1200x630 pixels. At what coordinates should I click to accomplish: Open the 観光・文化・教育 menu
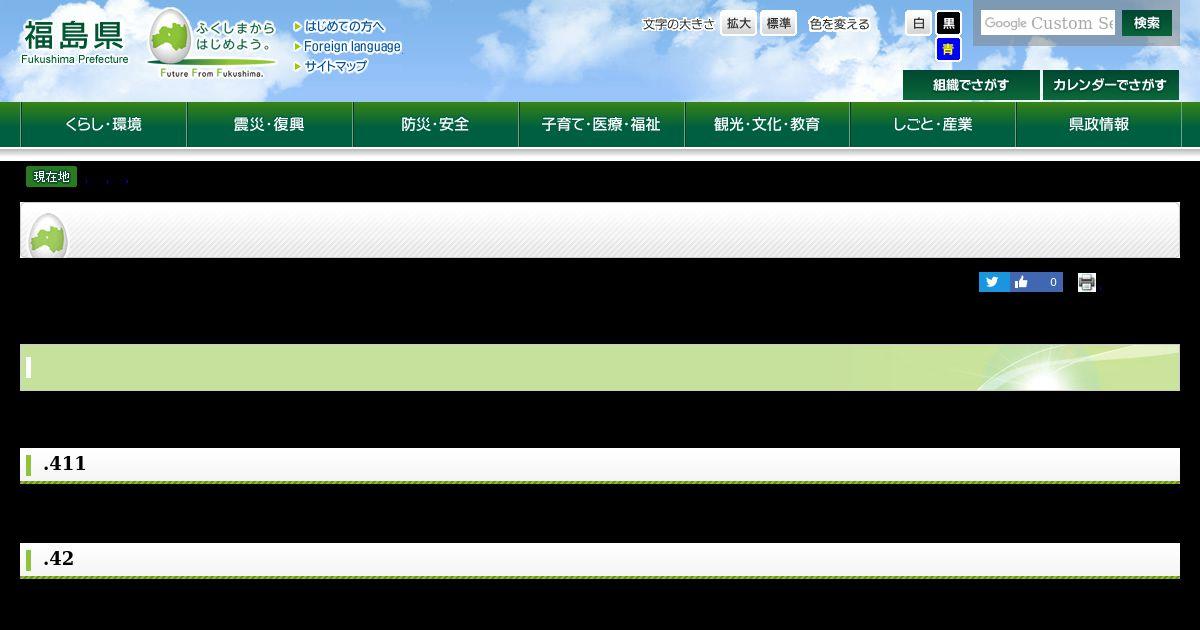[x=767, y=125]
